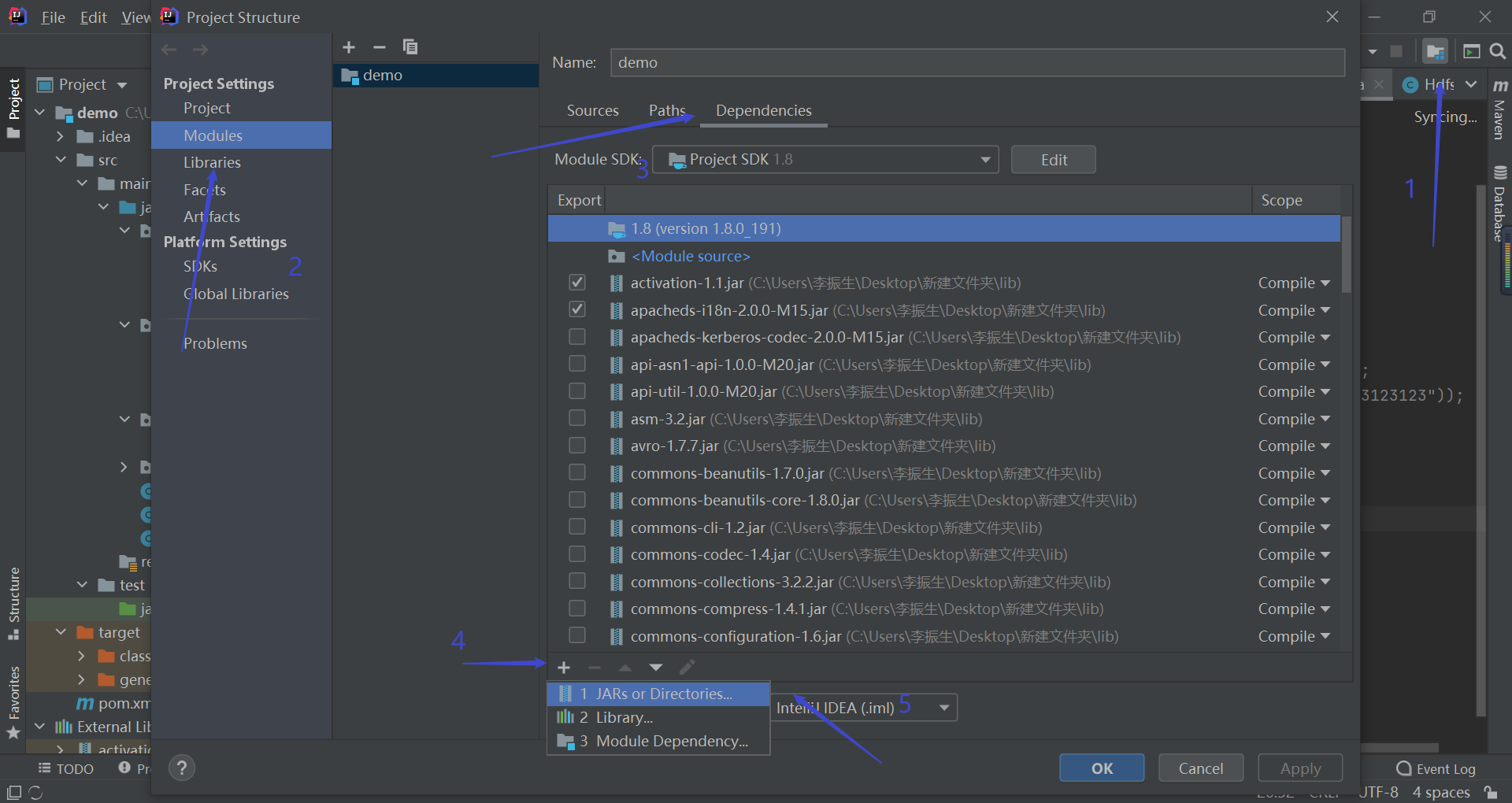
Task: Choose JARs or Directories from the popup
Action: click(658, 694)
